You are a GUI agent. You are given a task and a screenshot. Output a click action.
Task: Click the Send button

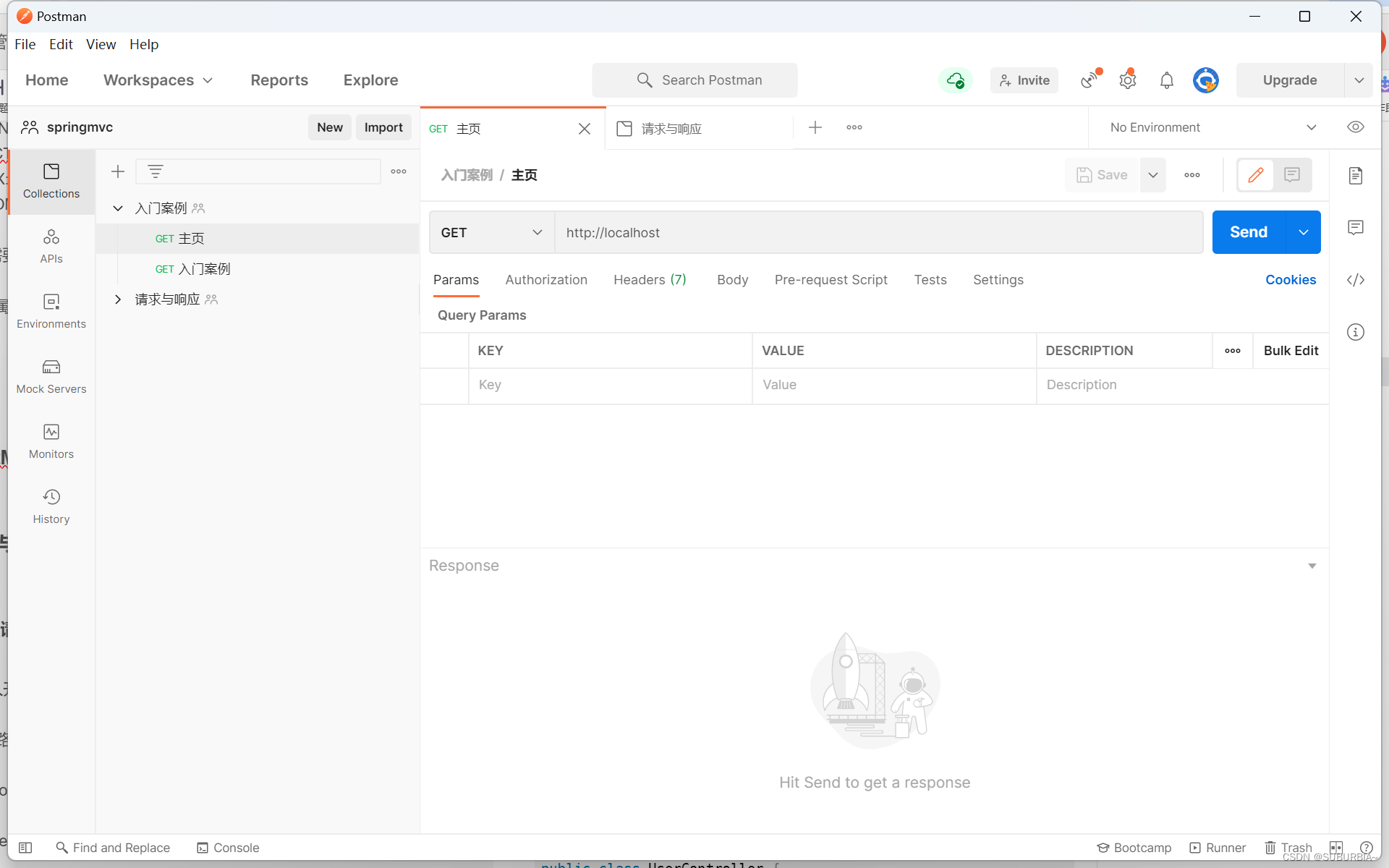1249,232
